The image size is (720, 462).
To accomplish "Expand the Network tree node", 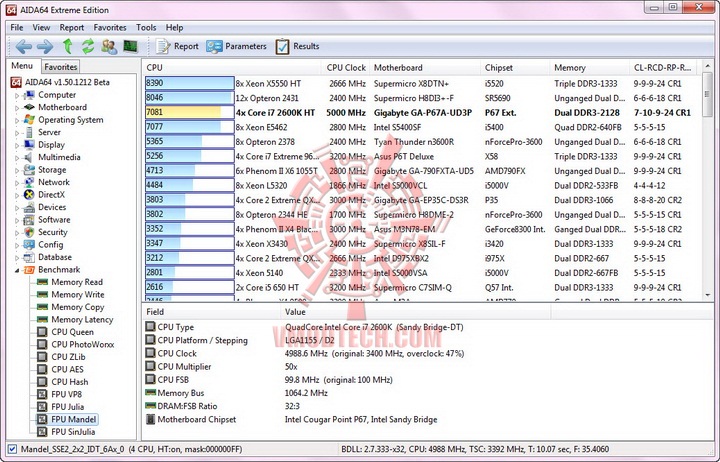I will click(17, 183).
